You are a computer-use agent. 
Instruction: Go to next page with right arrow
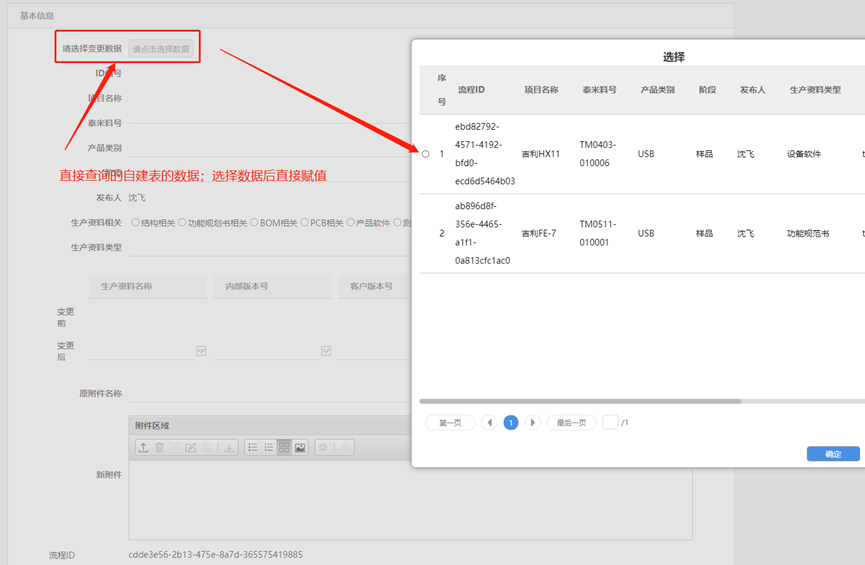[x=533, y=423]
